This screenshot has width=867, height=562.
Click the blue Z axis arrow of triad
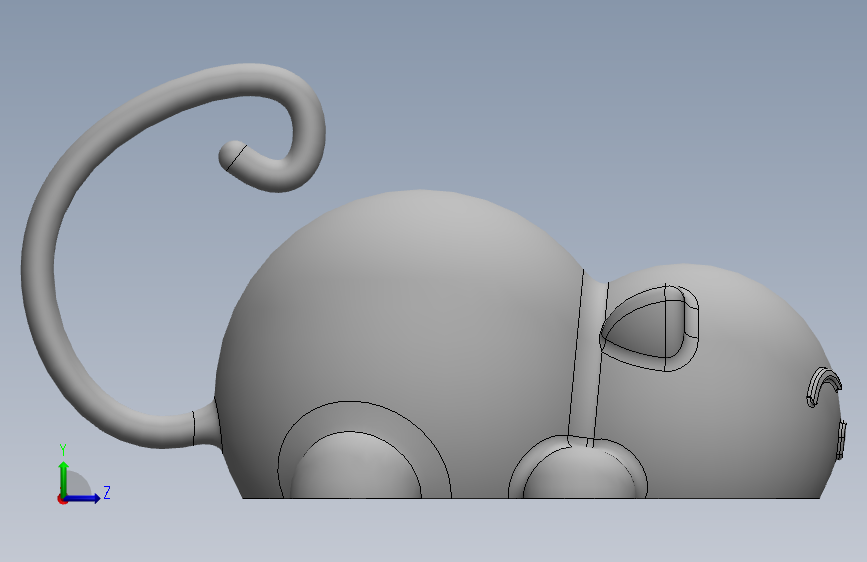click(x=83, y=498)
